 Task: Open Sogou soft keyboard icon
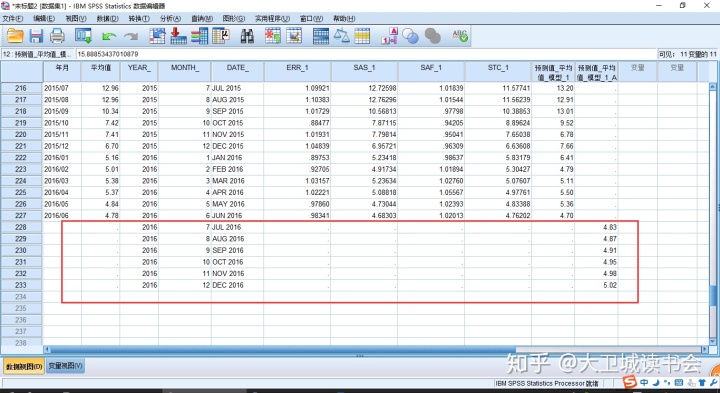[x=679, y=382]
